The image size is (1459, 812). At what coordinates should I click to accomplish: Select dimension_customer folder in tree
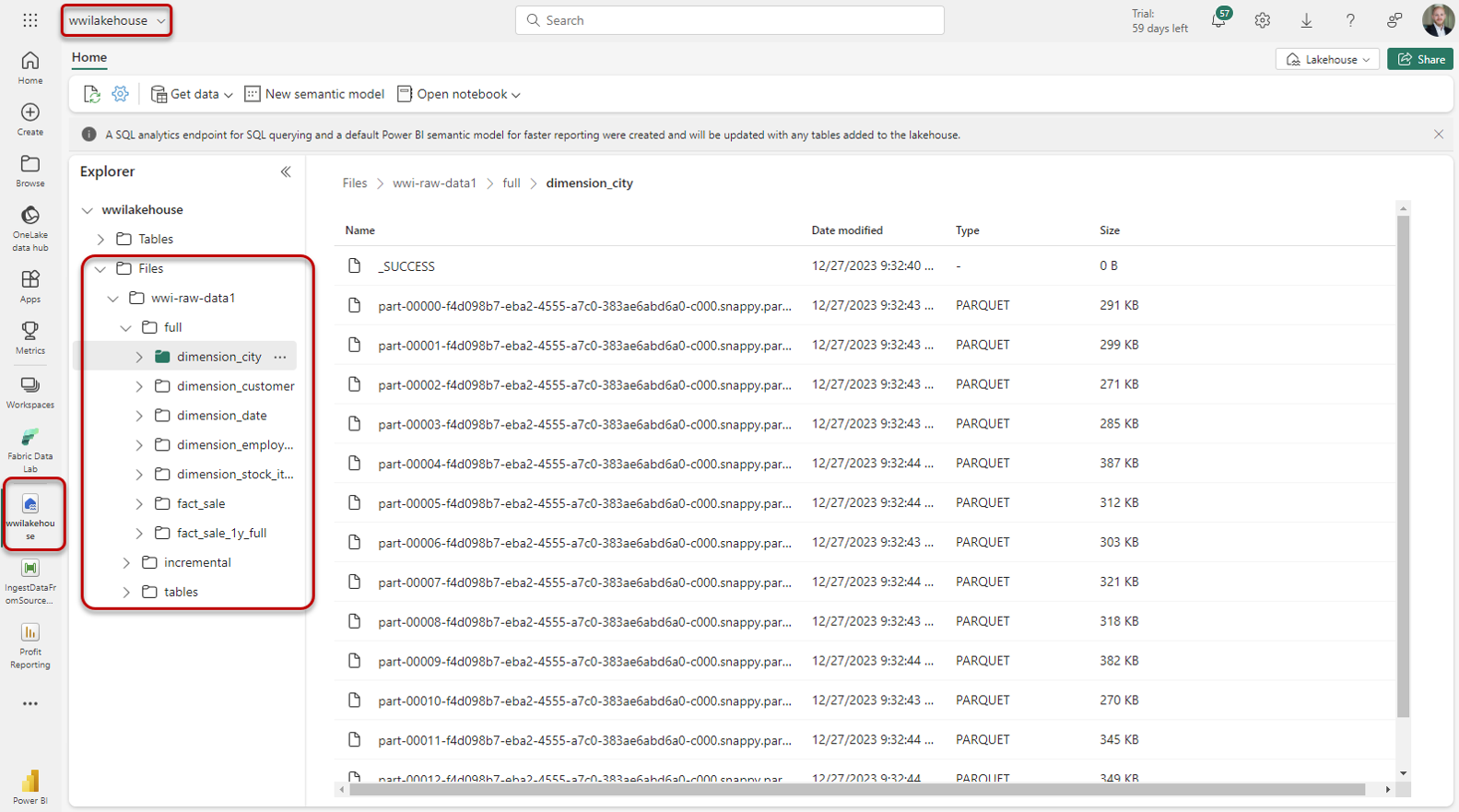point(236,386)
